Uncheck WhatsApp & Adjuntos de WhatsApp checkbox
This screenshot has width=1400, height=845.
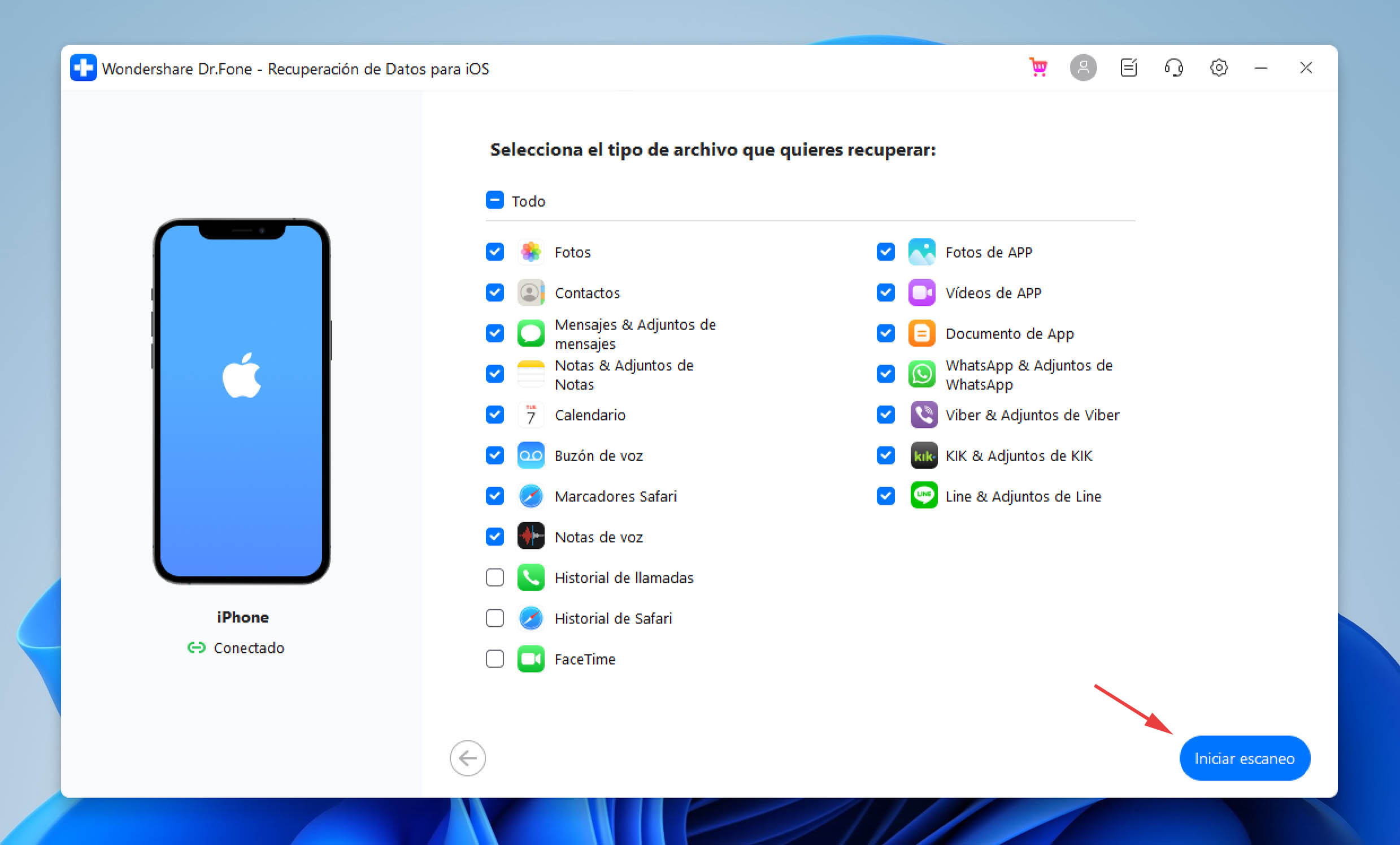(886, 374)
